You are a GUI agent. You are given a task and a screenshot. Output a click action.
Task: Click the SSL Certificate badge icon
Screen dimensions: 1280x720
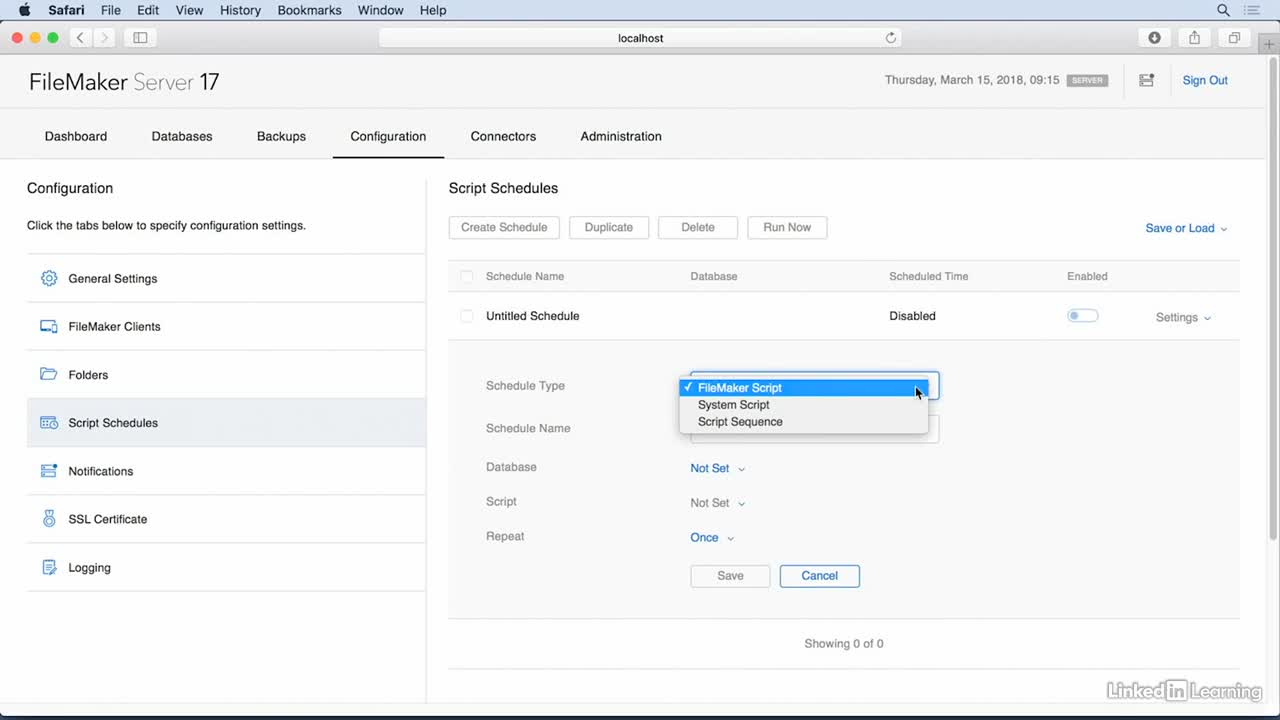49,519
